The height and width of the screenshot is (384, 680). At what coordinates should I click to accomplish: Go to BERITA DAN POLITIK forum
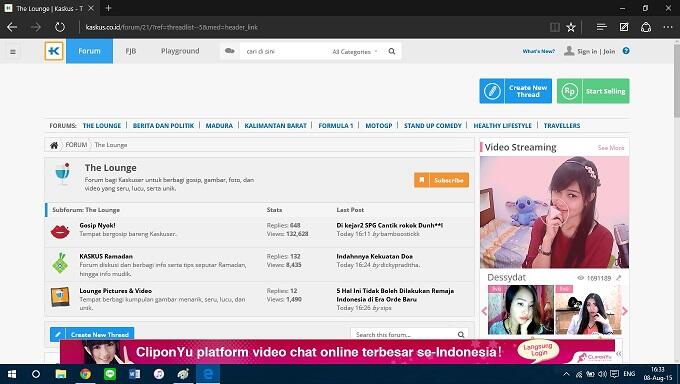[x=163, y=125]
